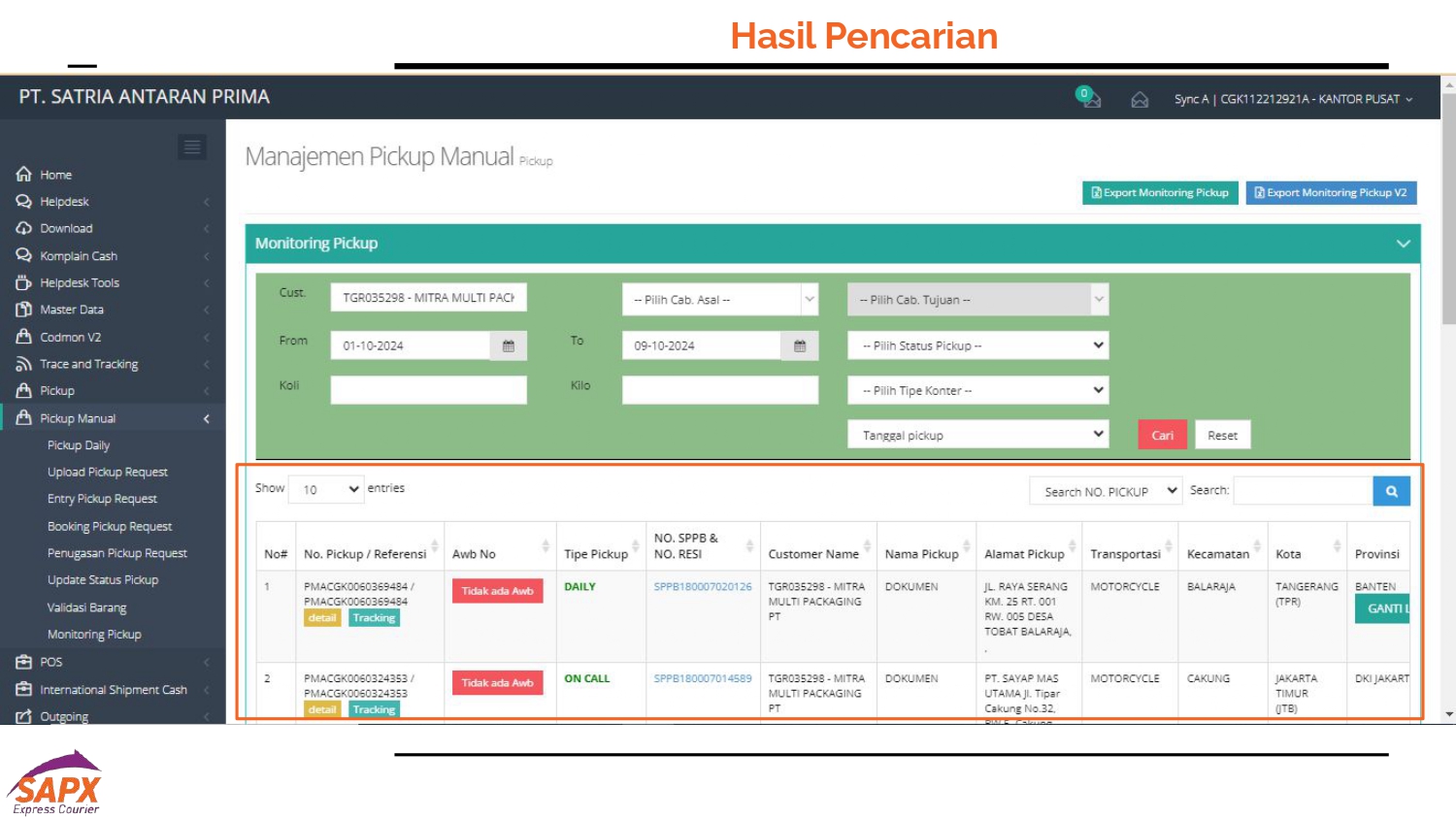
Task: Open Monitoring Pickup submenu item
Action: tap(94, 635)
